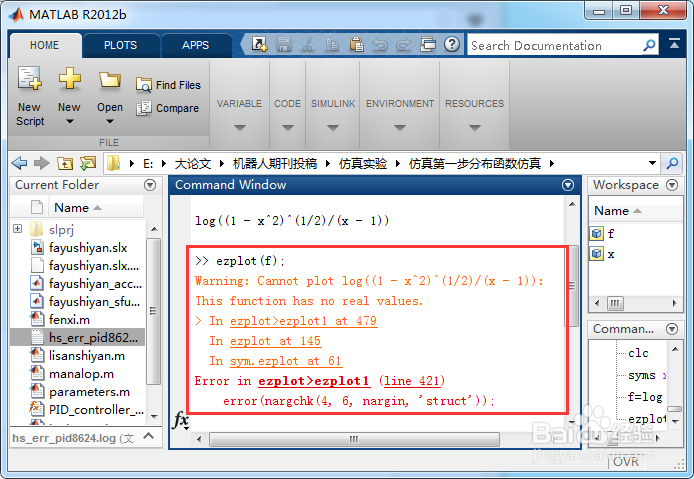Expand the RESOURCES section dropdown
Screen dimensions: 694x479
[x=474, y=128]
